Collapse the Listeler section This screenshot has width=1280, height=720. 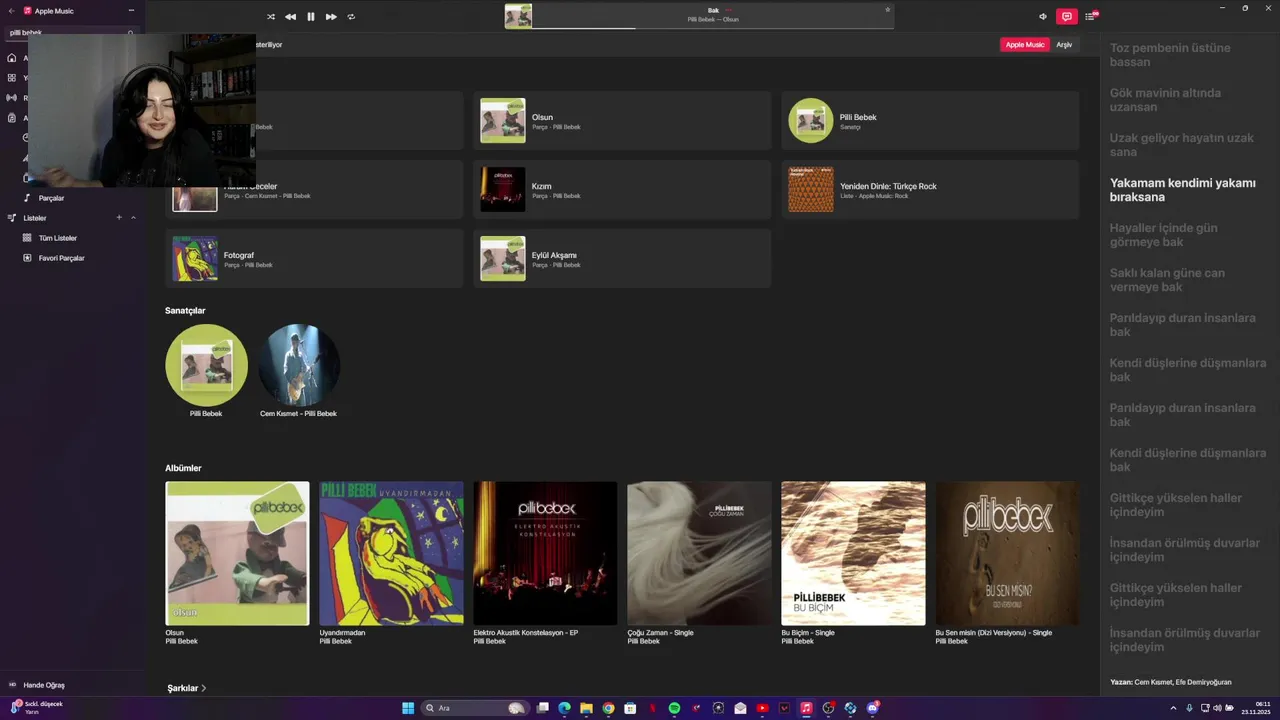[x=133, y=218]
